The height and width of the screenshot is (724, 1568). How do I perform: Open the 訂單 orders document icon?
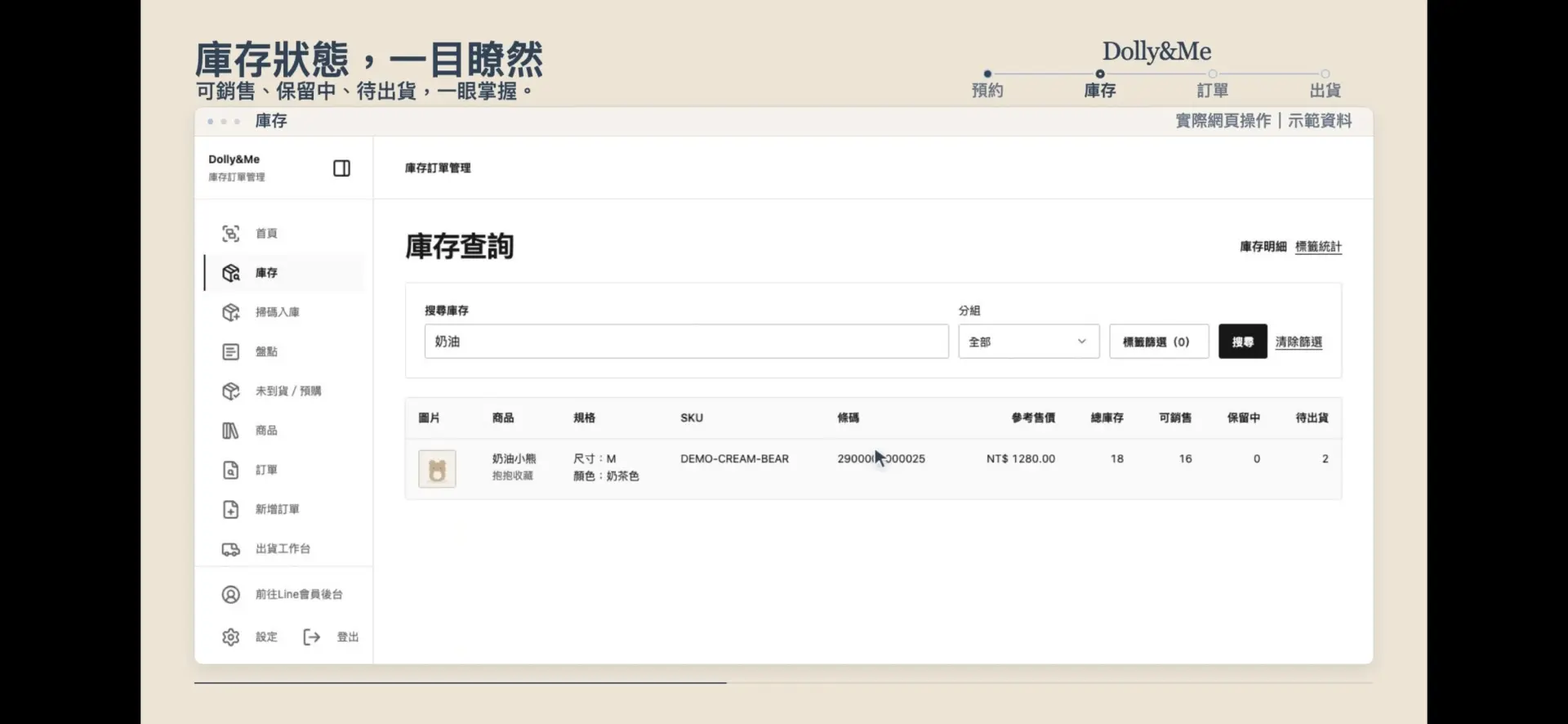pos(231,470)
